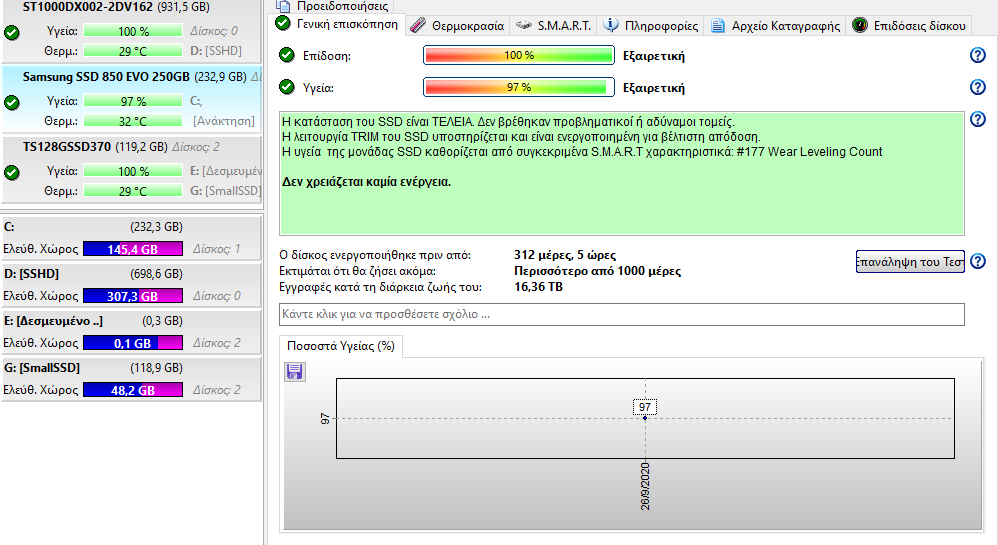
Task: Click the Δίσκος: 1 label beside C: bar
Action: (216, 249)
